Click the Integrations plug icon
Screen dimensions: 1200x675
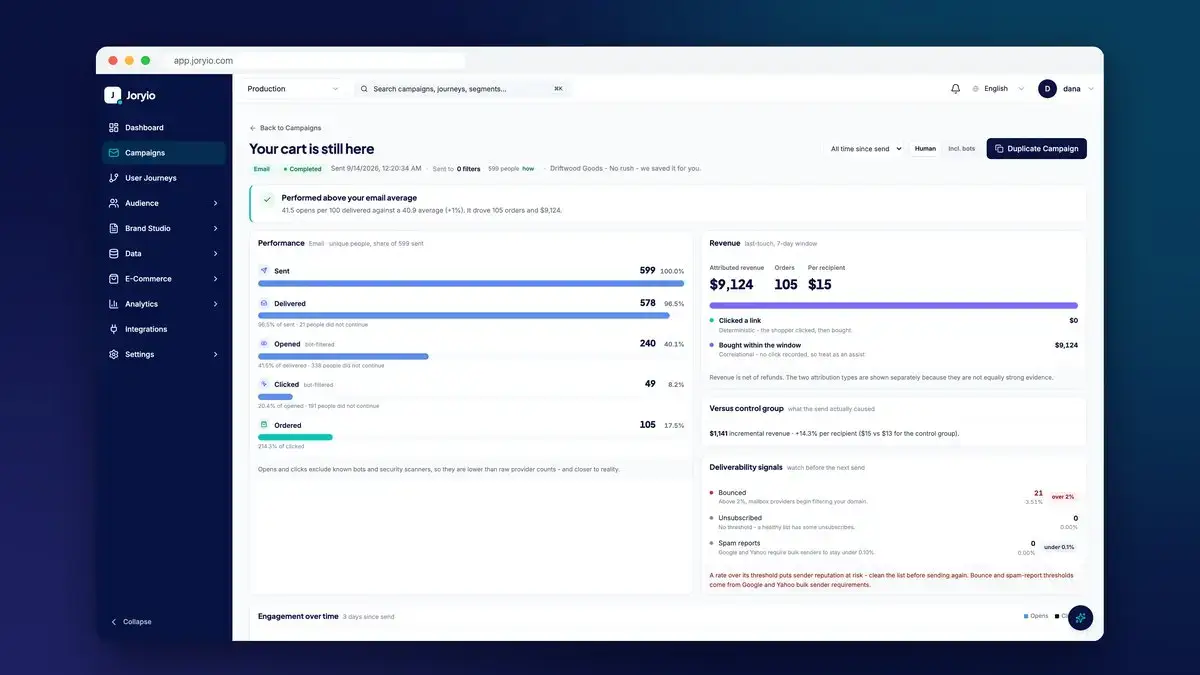tap(114, 329)
